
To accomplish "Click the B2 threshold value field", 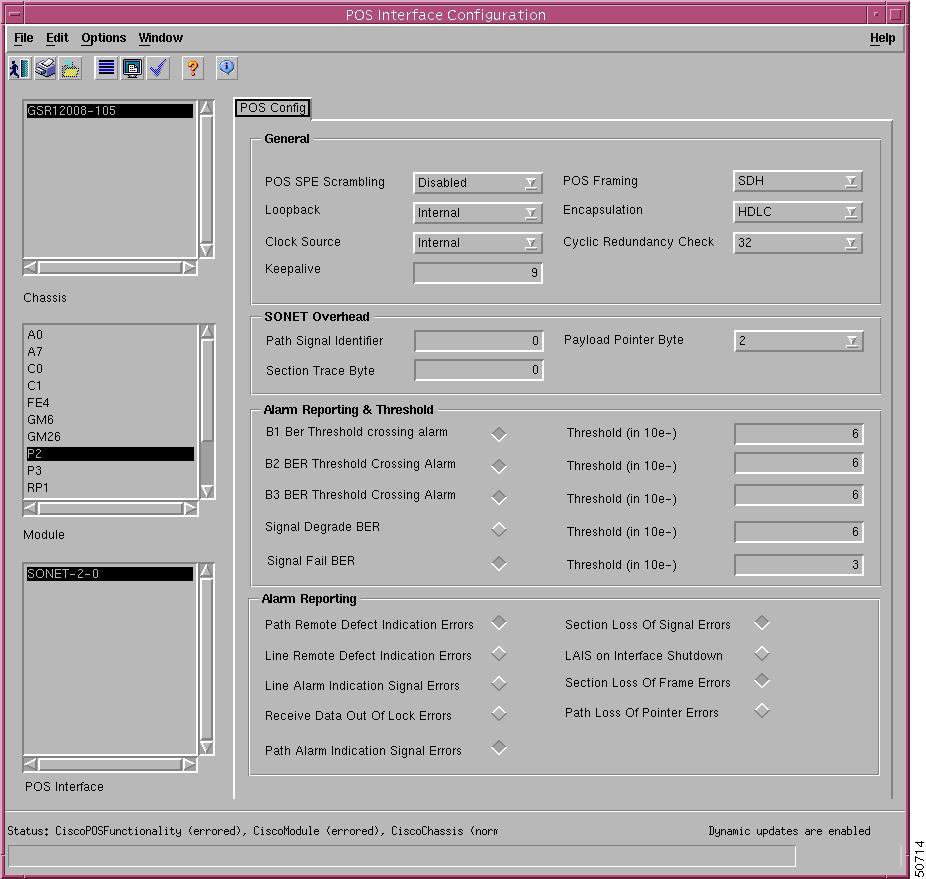I will (798, 463).
